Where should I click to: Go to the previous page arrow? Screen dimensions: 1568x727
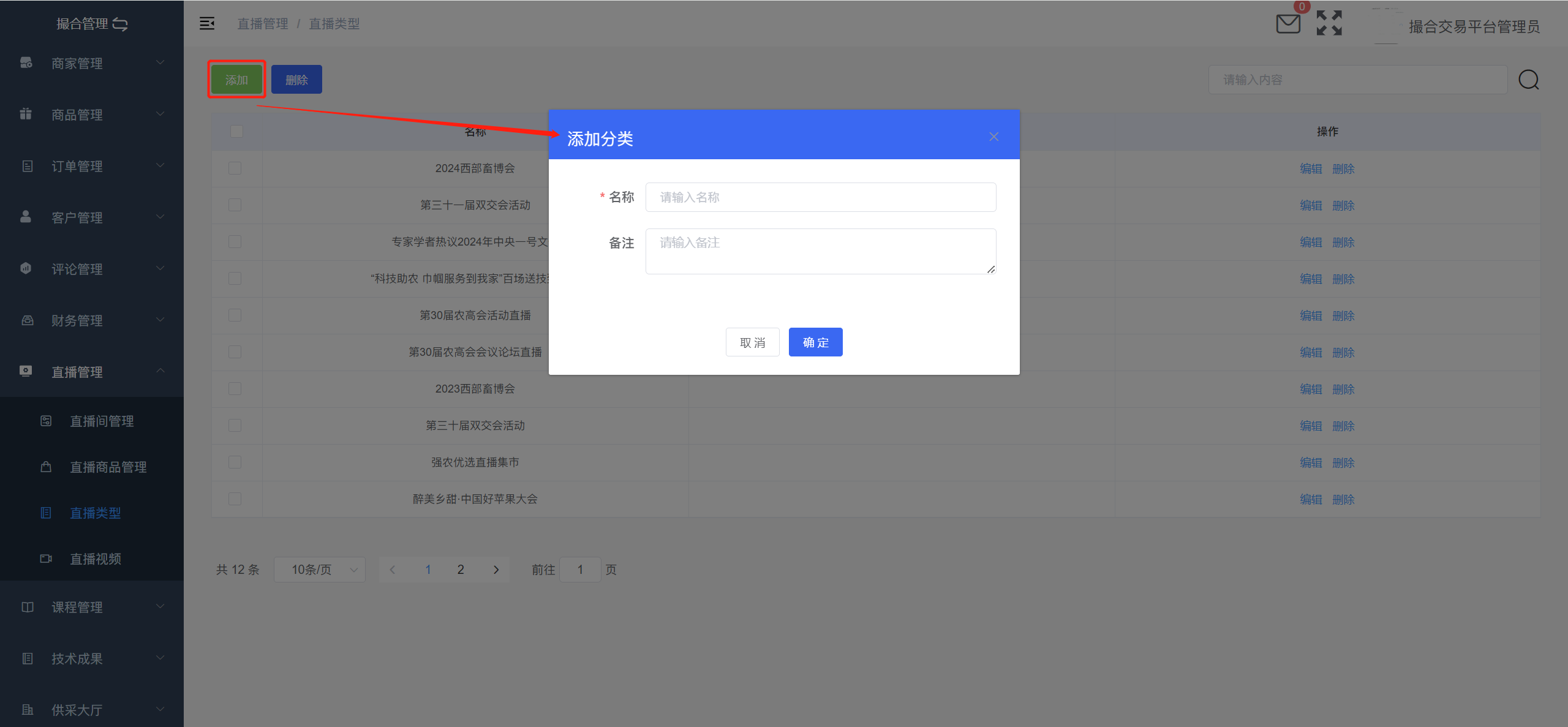(x=393, y=570)
